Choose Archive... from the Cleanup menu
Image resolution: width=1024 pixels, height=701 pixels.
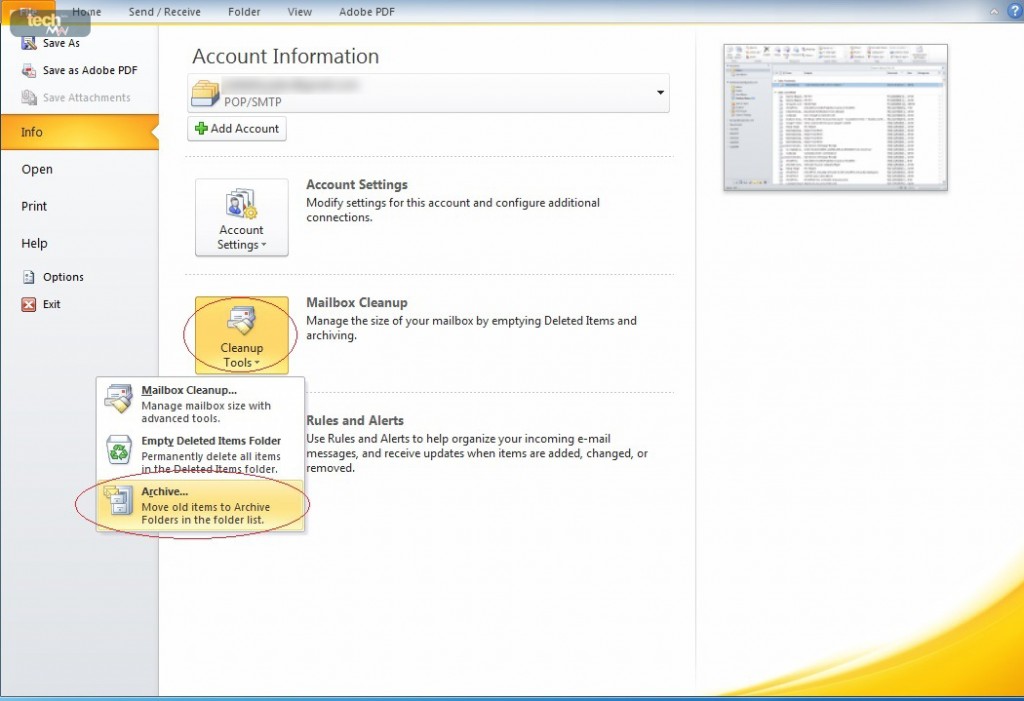(200, 505)
